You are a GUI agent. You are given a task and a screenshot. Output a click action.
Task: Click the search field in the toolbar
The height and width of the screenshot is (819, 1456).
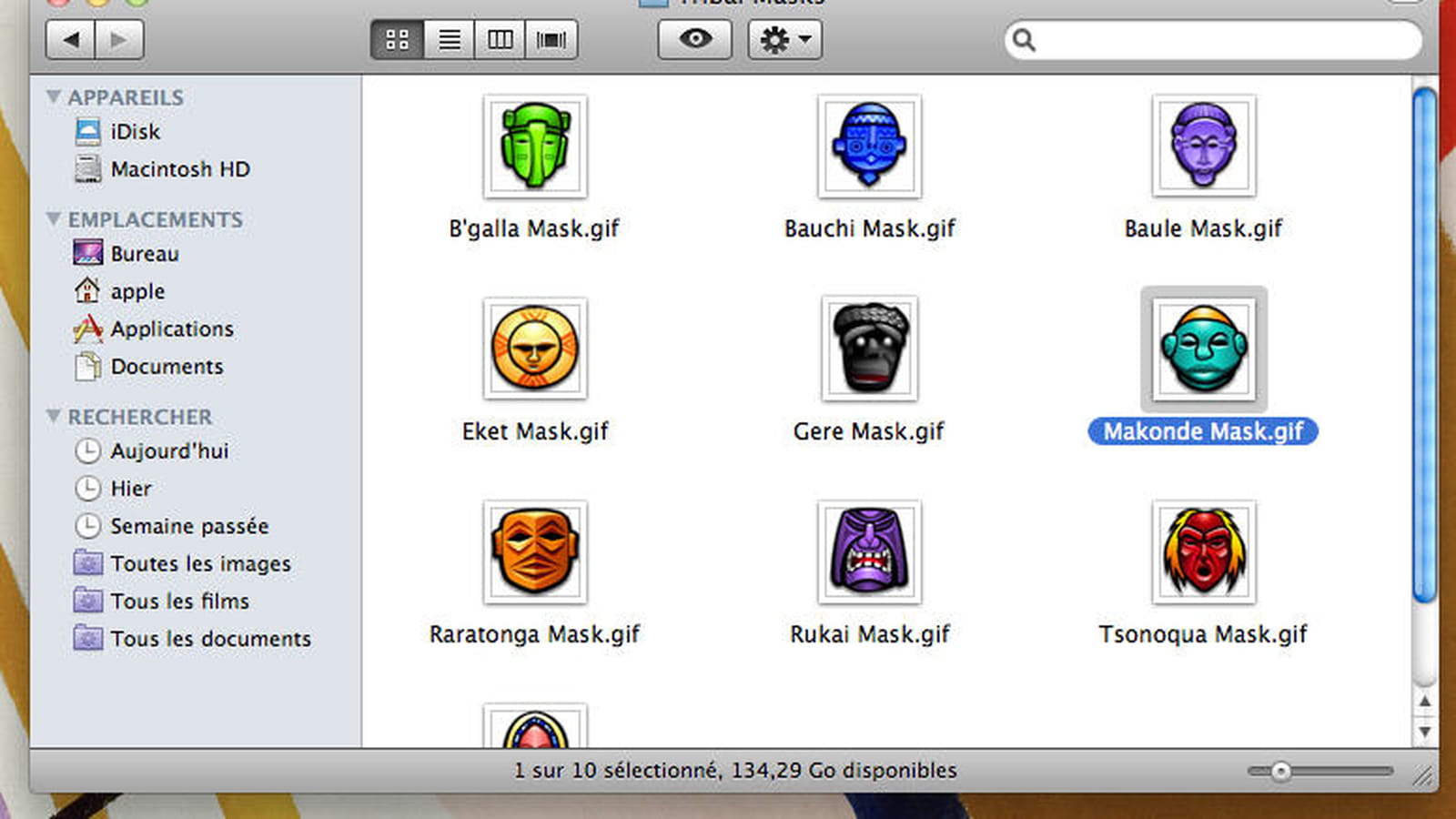point(1213,40)
